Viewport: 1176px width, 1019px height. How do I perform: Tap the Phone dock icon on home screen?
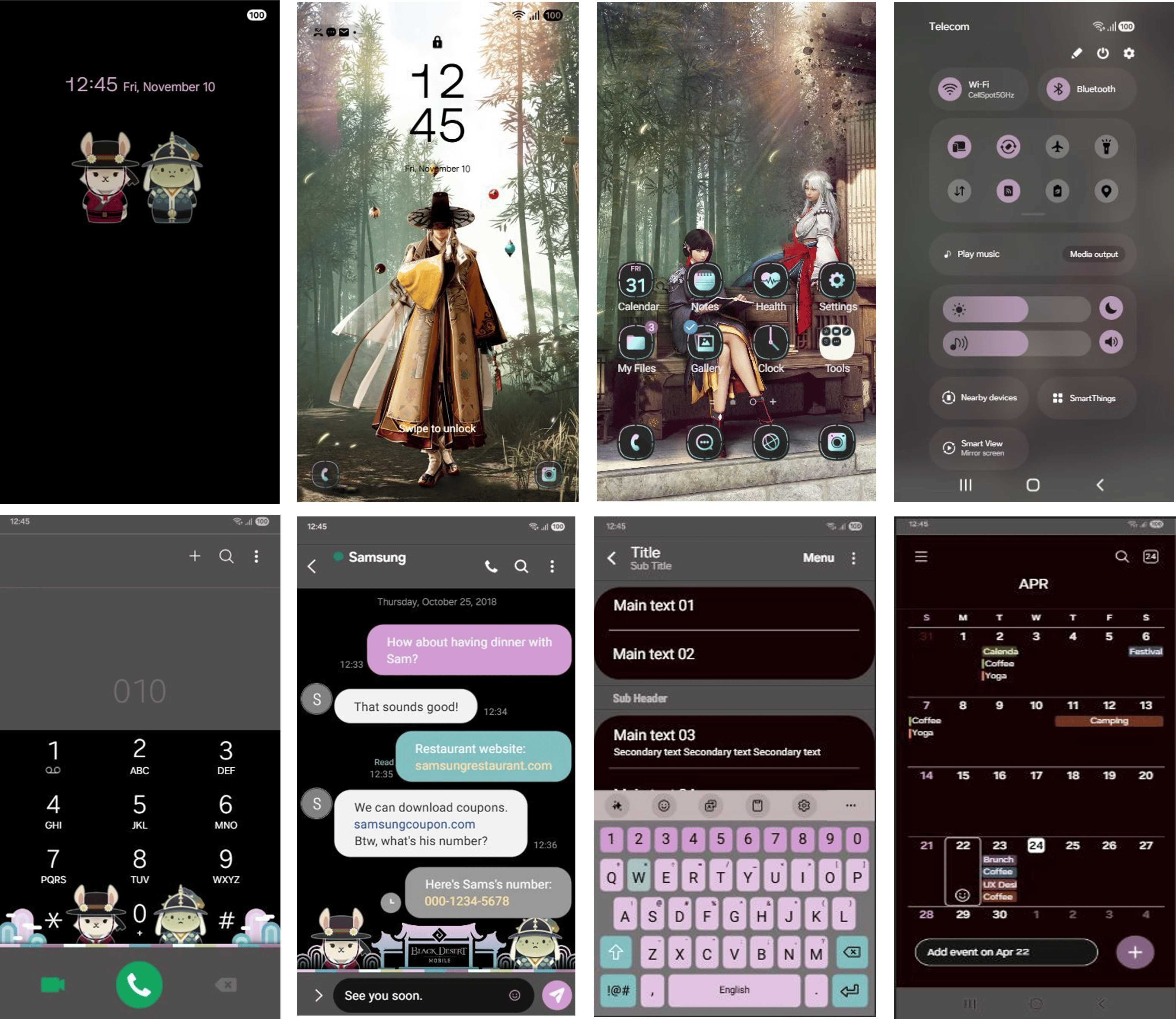click(635, 442)
